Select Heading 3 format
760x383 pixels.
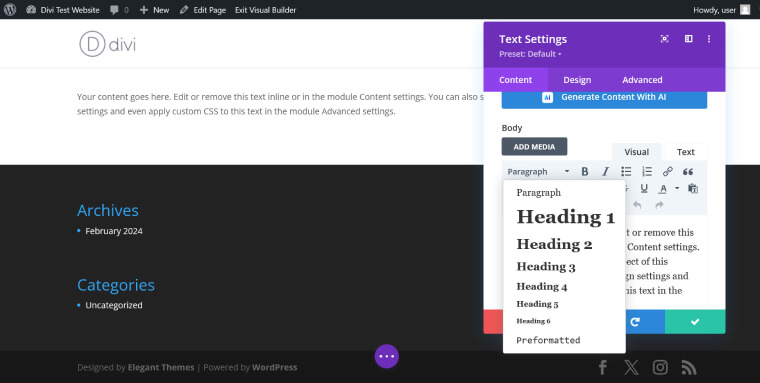pos(564,267)
